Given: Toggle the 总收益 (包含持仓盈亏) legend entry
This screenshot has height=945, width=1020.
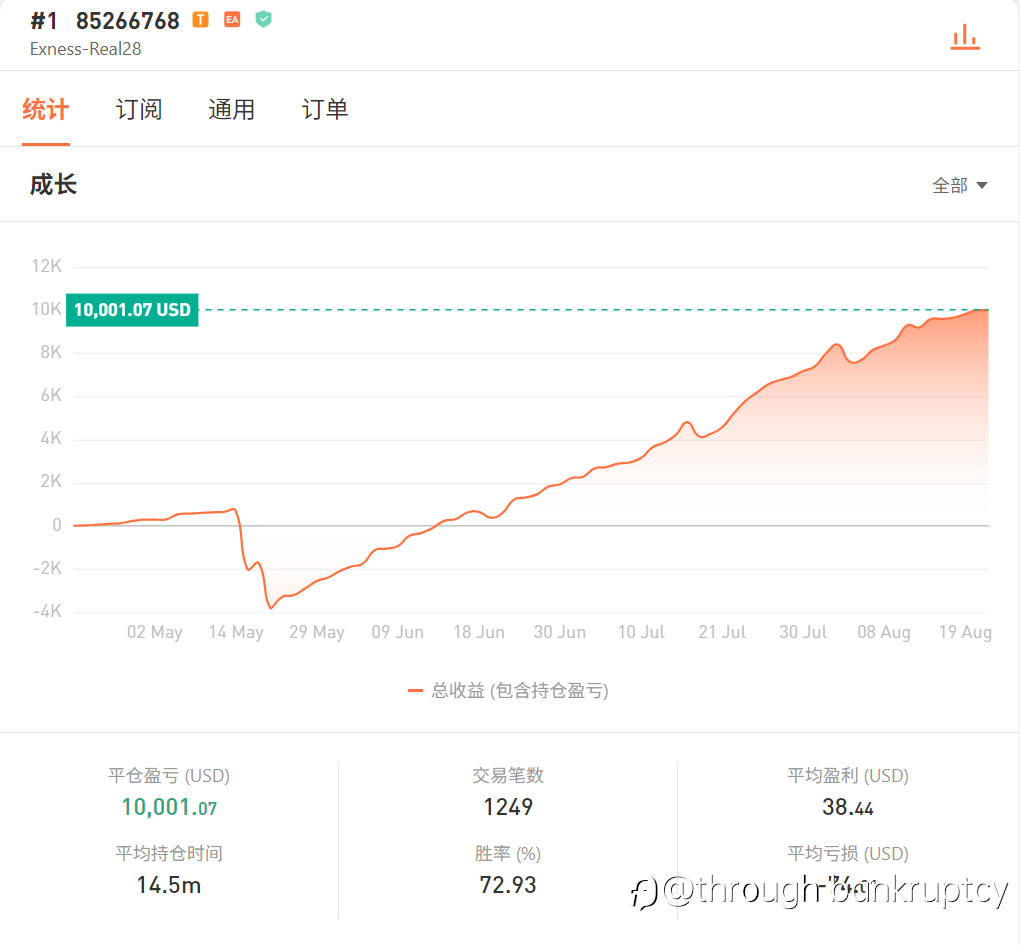Looking at the screenshot, I should tap(508, 691).
